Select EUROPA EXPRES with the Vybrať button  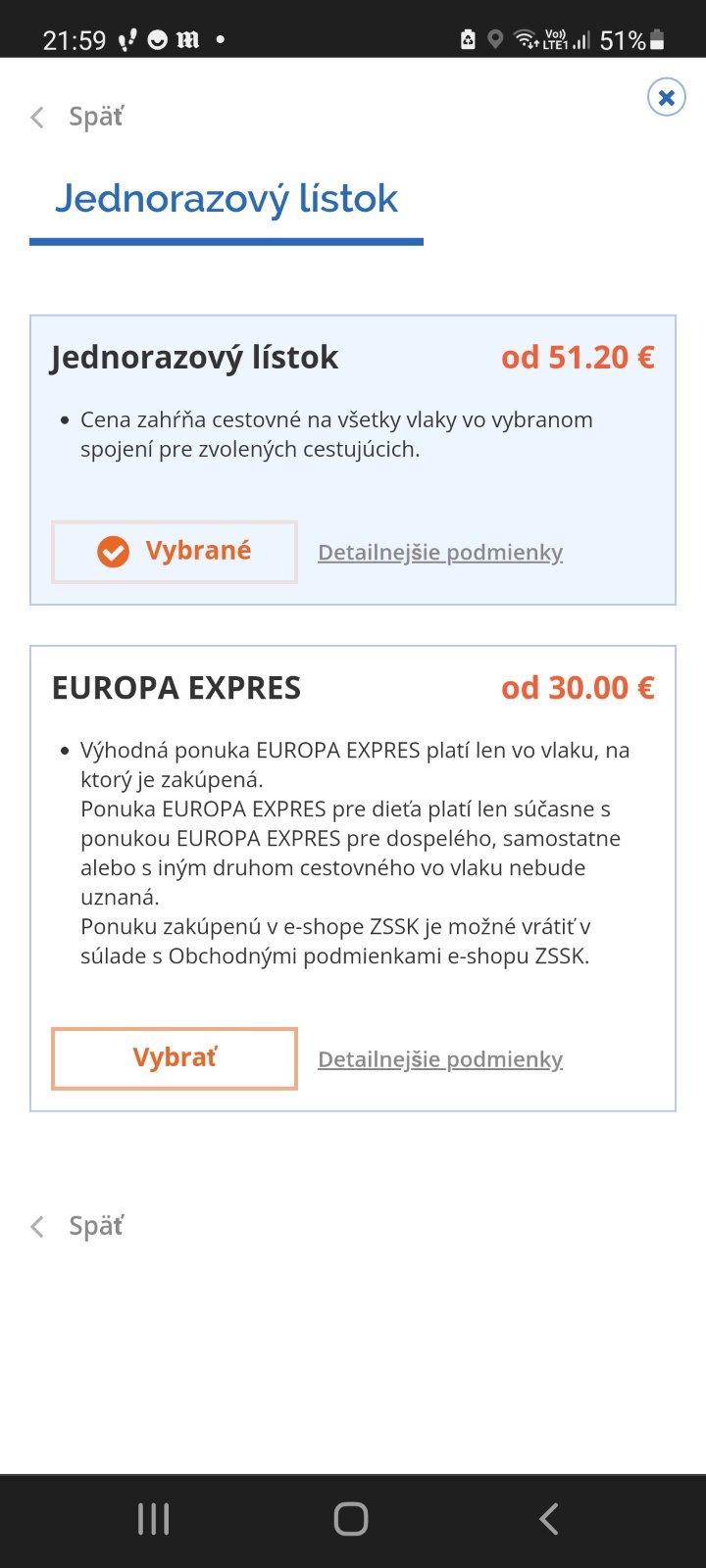(175, 1058)
